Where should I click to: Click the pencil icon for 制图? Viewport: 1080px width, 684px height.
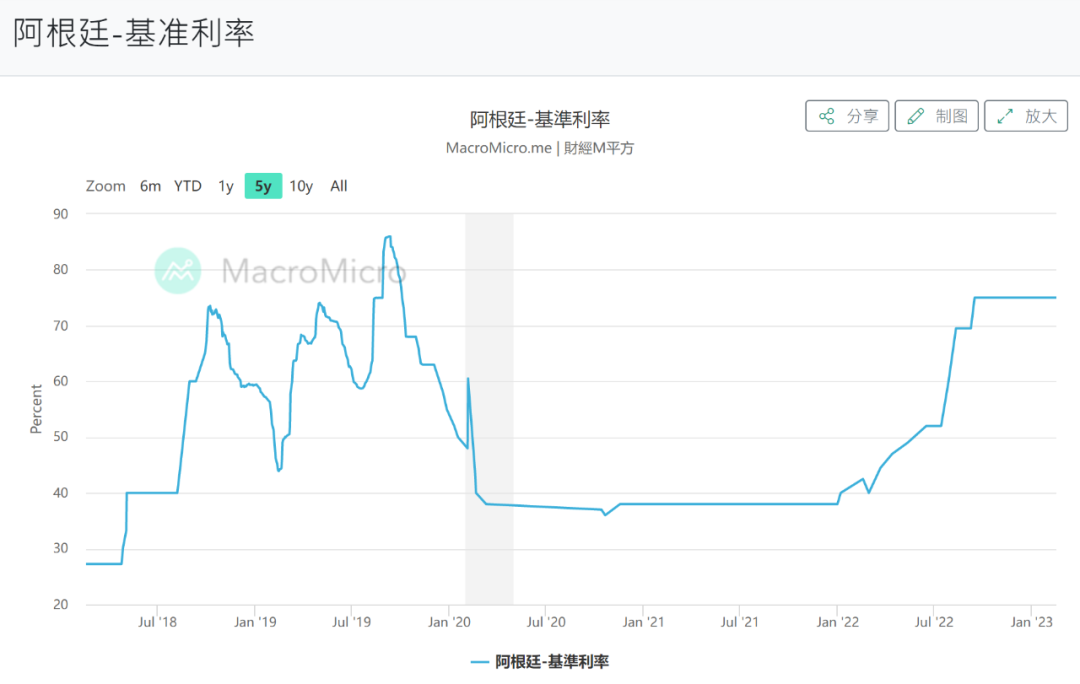[x=915, y=116]
